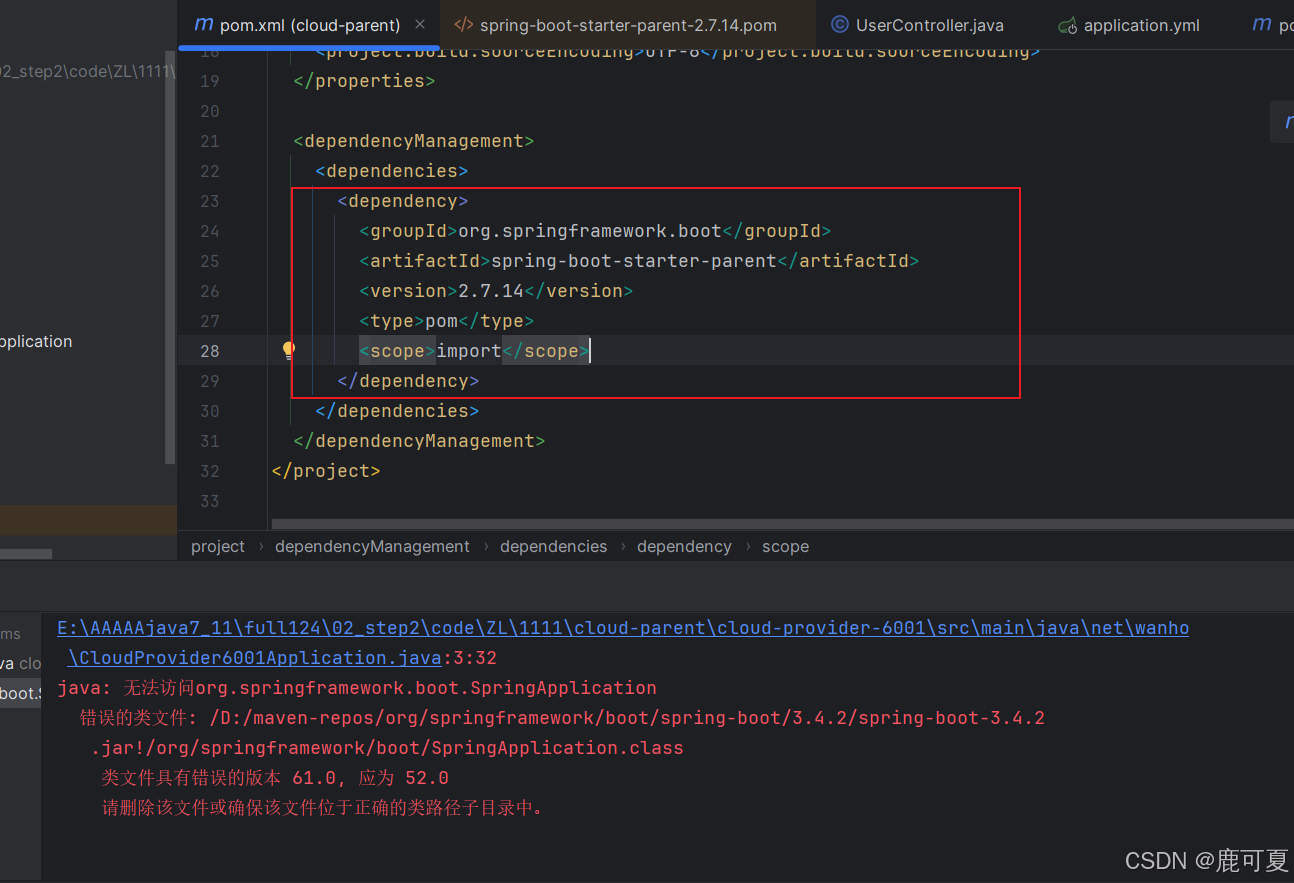Click the floating Maven reload button near editor top-right
The width and height of the screenshot is (1294, 883).
tap(1283, 121)
